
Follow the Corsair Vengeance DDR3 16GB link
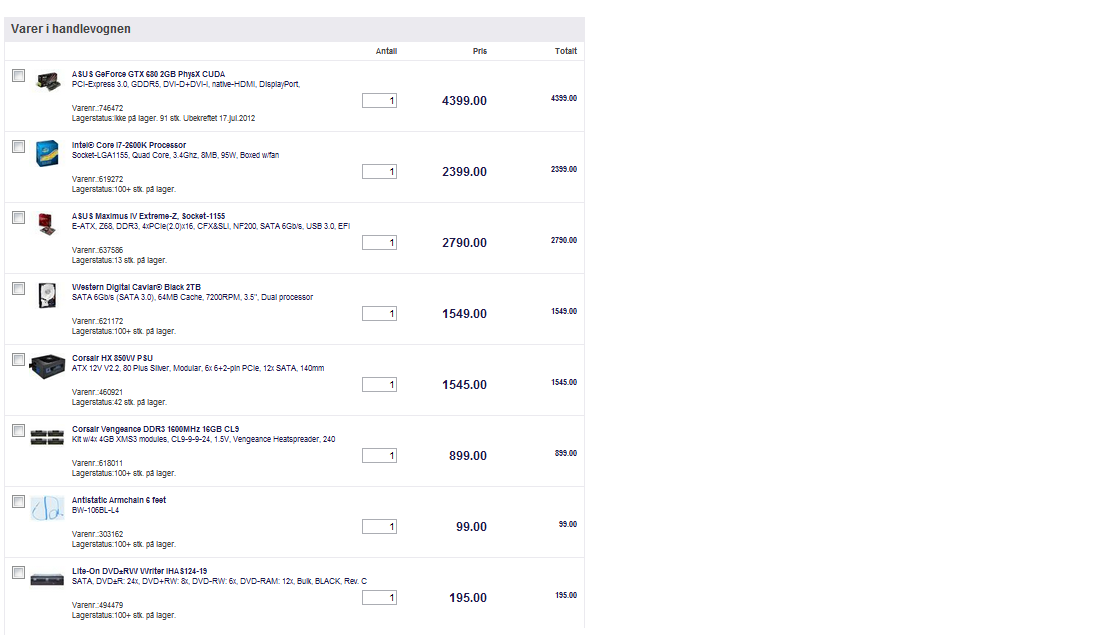tap(155, 429)
